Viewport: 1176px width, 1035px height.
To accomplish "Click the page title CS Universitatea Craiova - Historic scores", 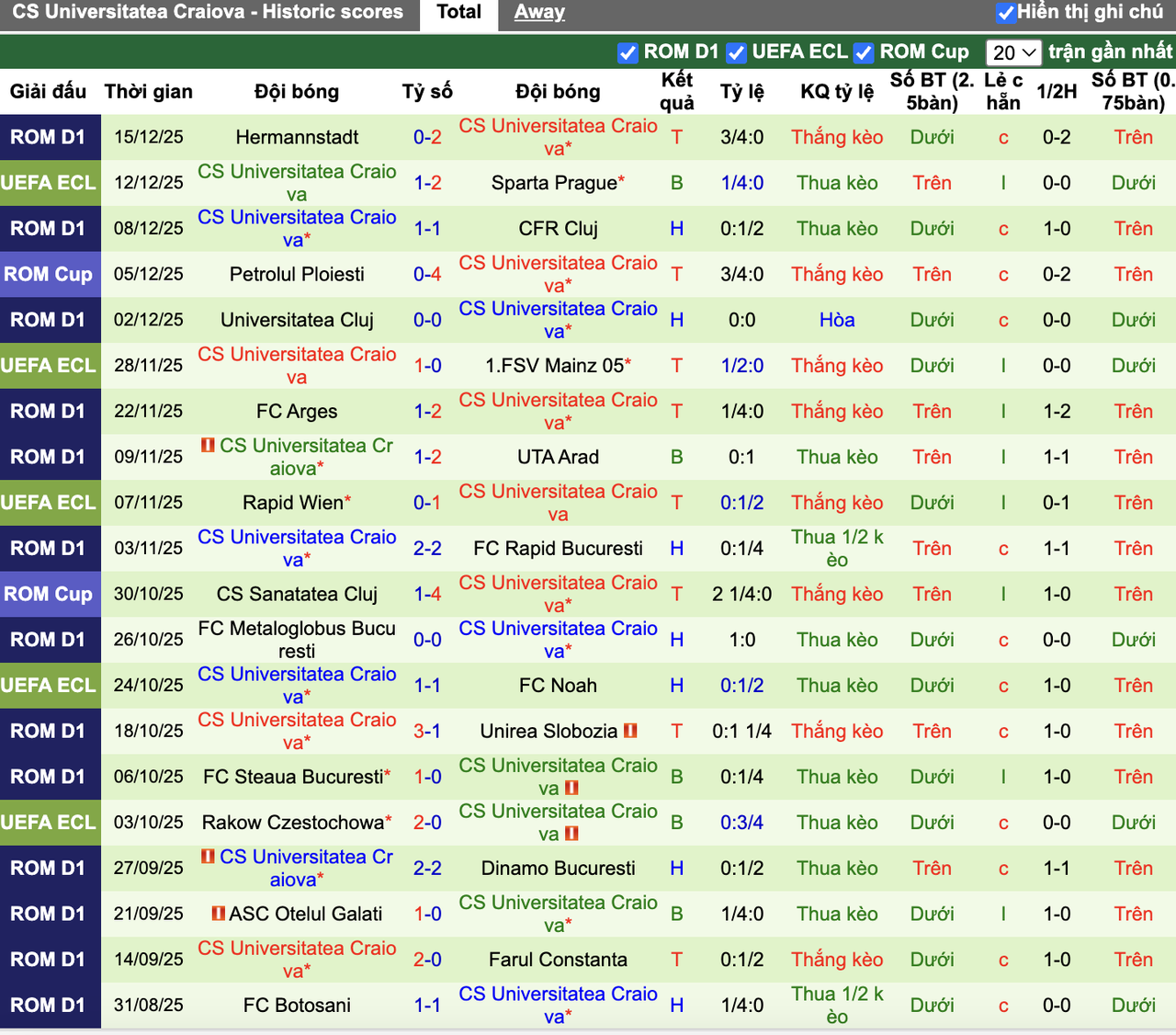I will pyautogui.click(x=208, y=13).
